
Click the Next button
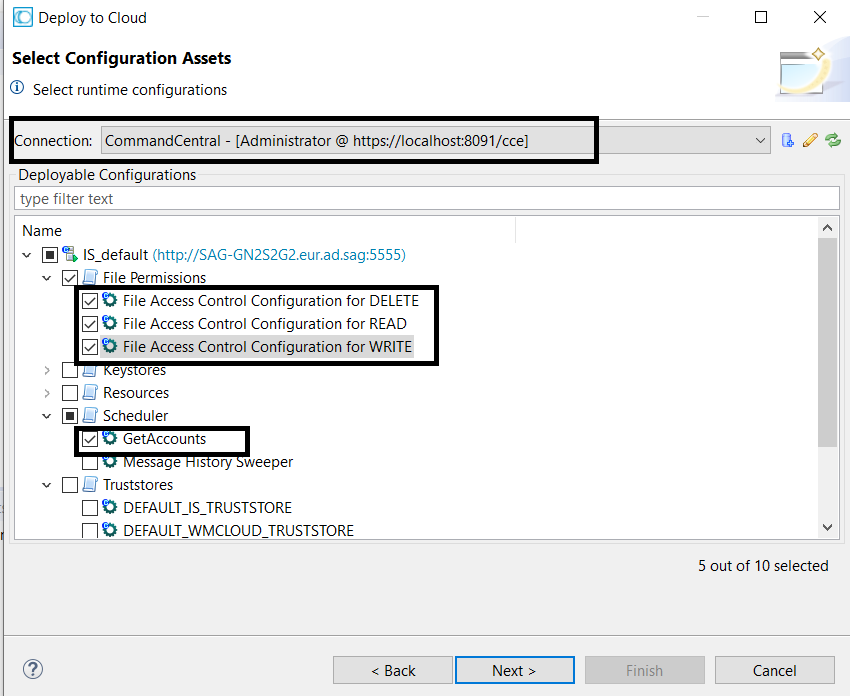point(514,671)
